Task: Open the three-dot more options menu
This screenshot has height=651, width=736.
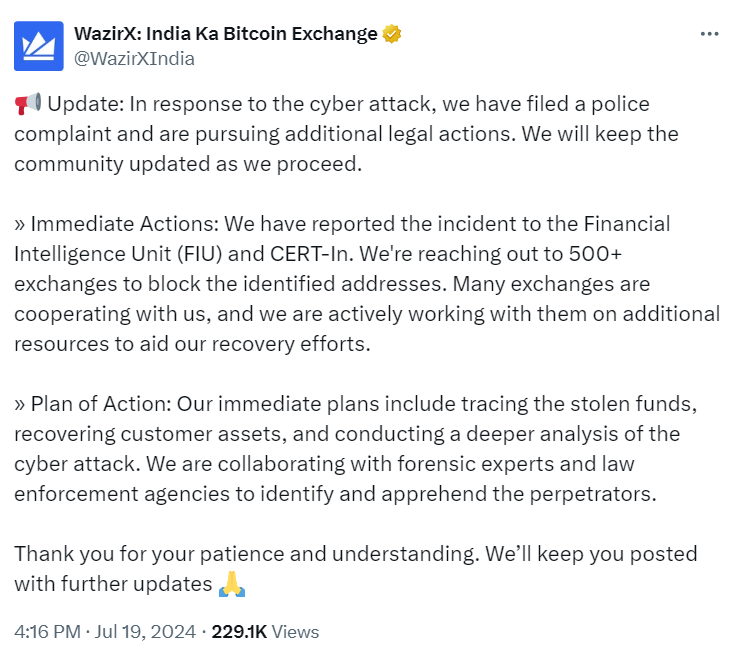Action: (709, 34)
